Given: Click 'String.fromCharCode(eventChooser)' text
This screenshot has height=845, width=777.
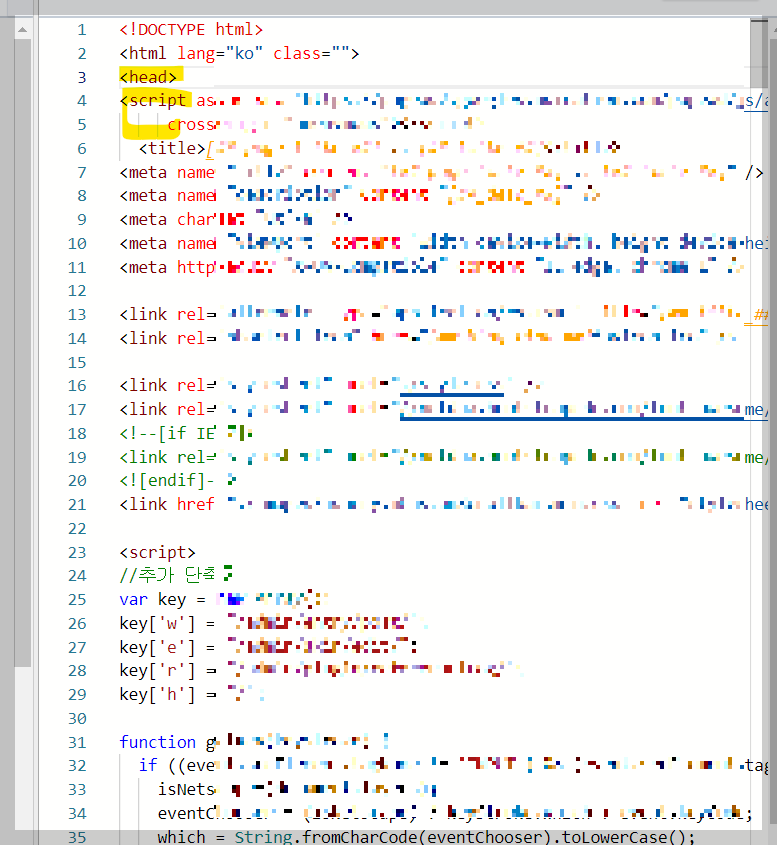Looking at the screenshot, I should click(393, 837).
